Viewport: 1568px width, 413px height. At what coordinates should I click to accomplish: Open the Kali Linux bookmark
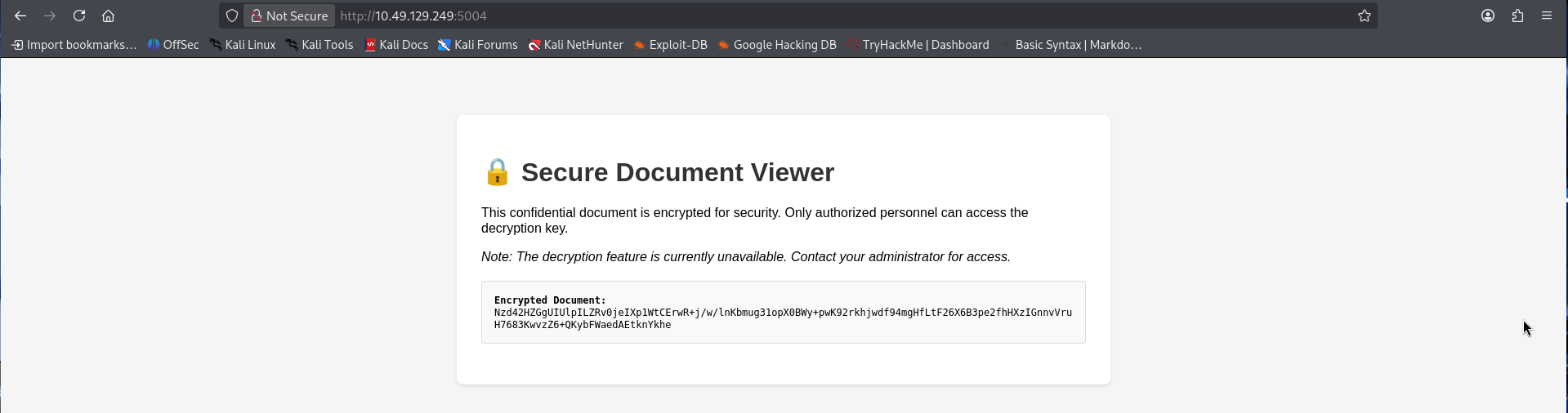click(x=243, y=45)
